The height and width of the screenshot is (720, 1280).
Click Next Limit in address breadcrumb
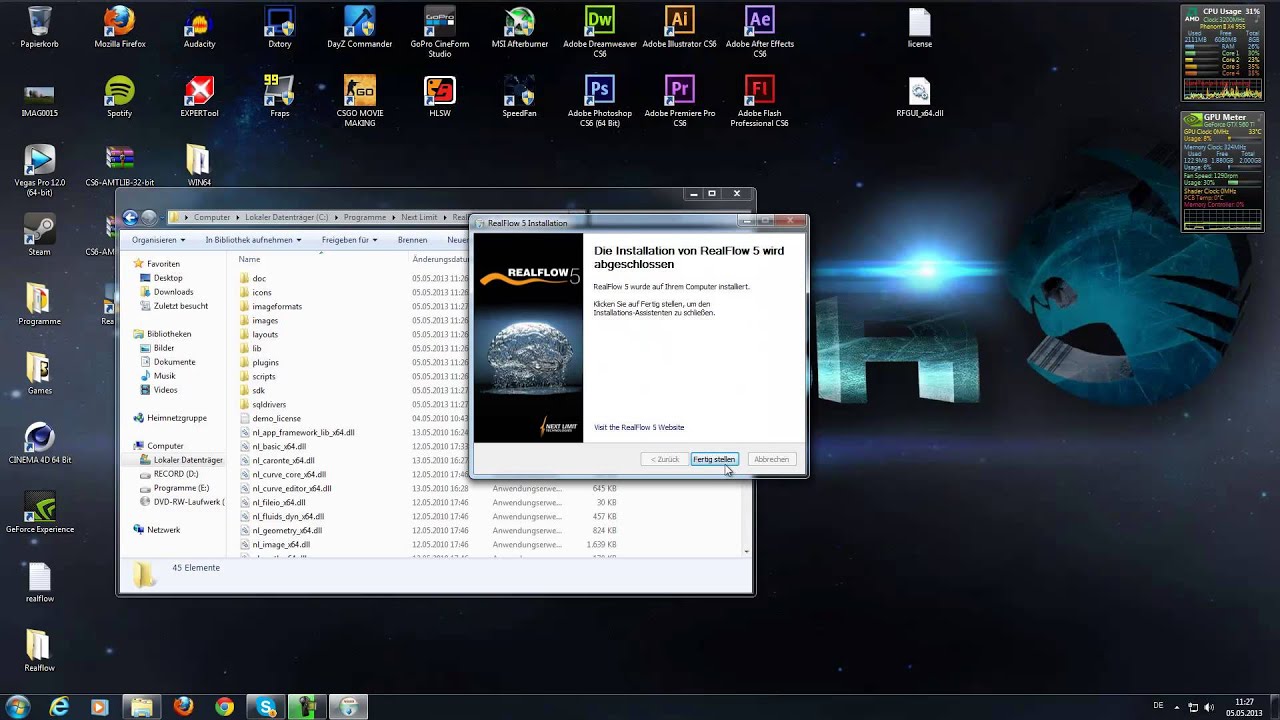click(420, 217)
